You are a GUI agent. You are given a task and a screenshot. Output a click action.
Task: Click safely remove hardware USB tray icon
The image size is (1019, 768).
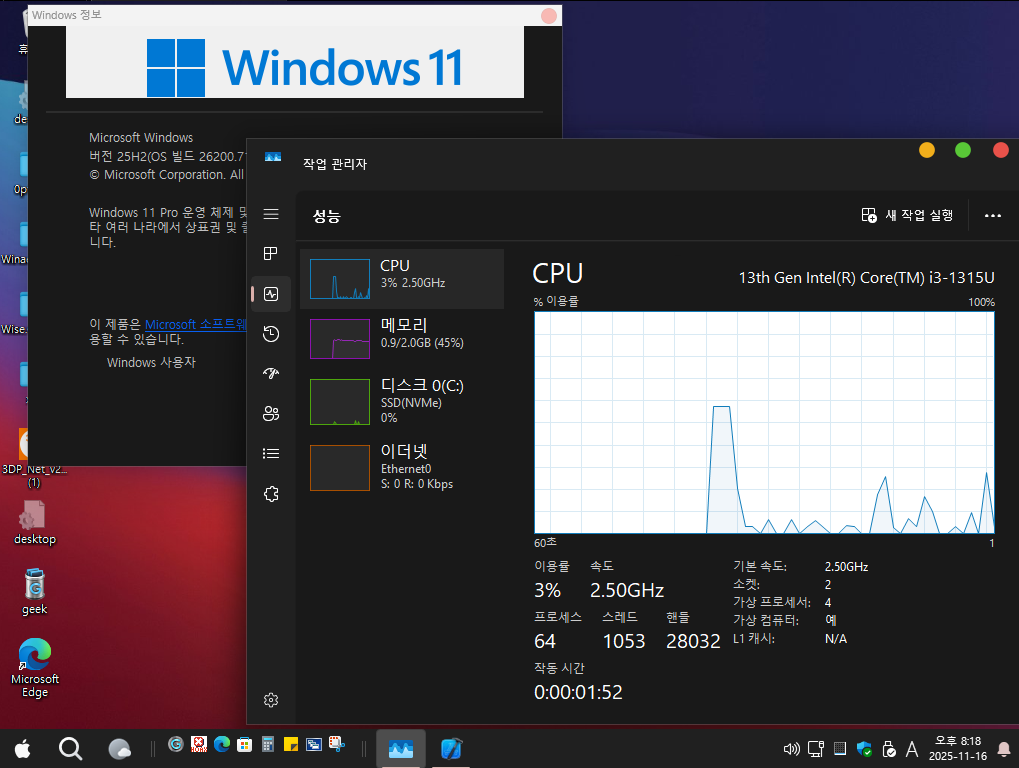pyautogui.click(x=888, y=749)
